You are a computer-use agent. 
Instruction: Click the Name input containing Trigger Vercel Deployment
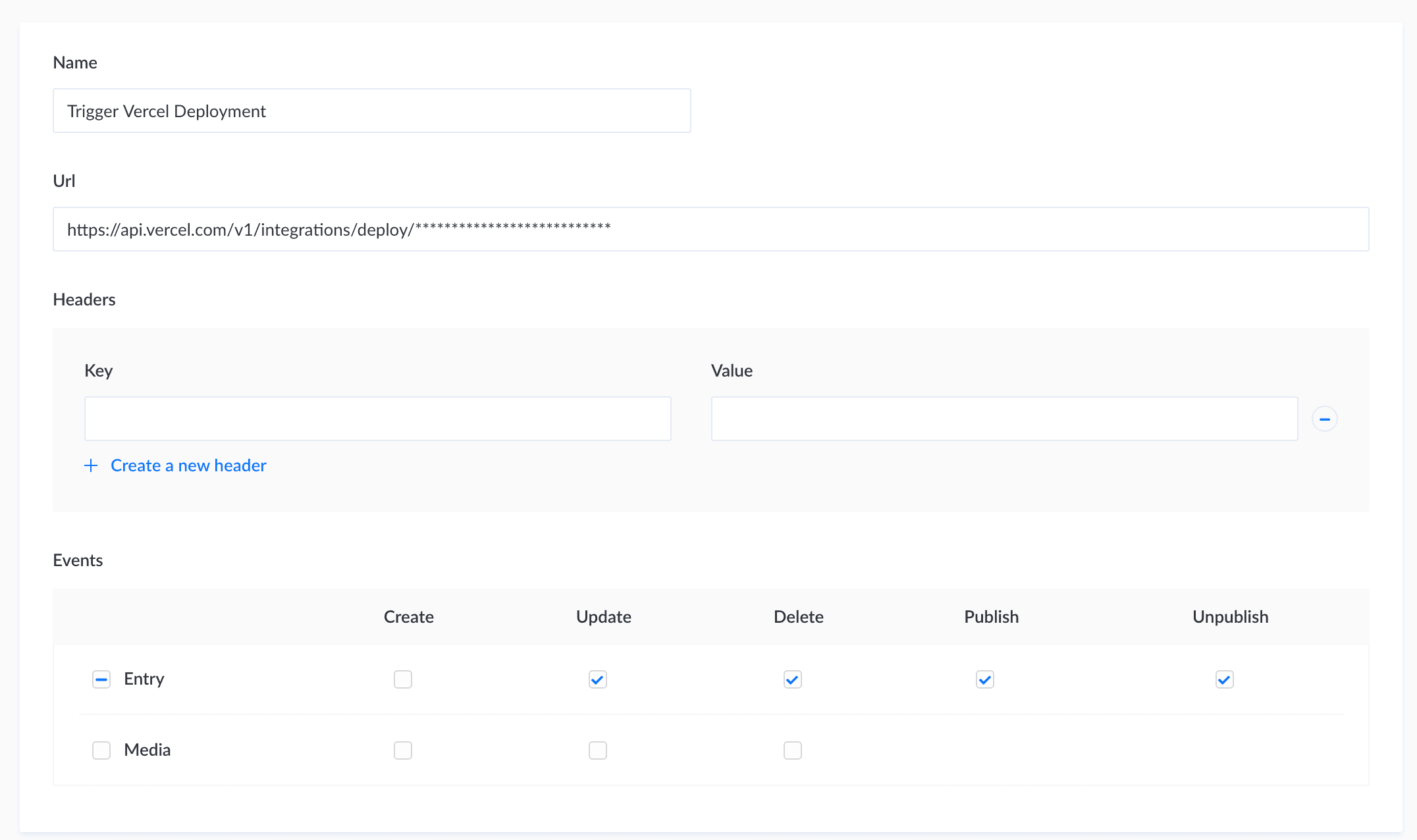pos(371,111)
